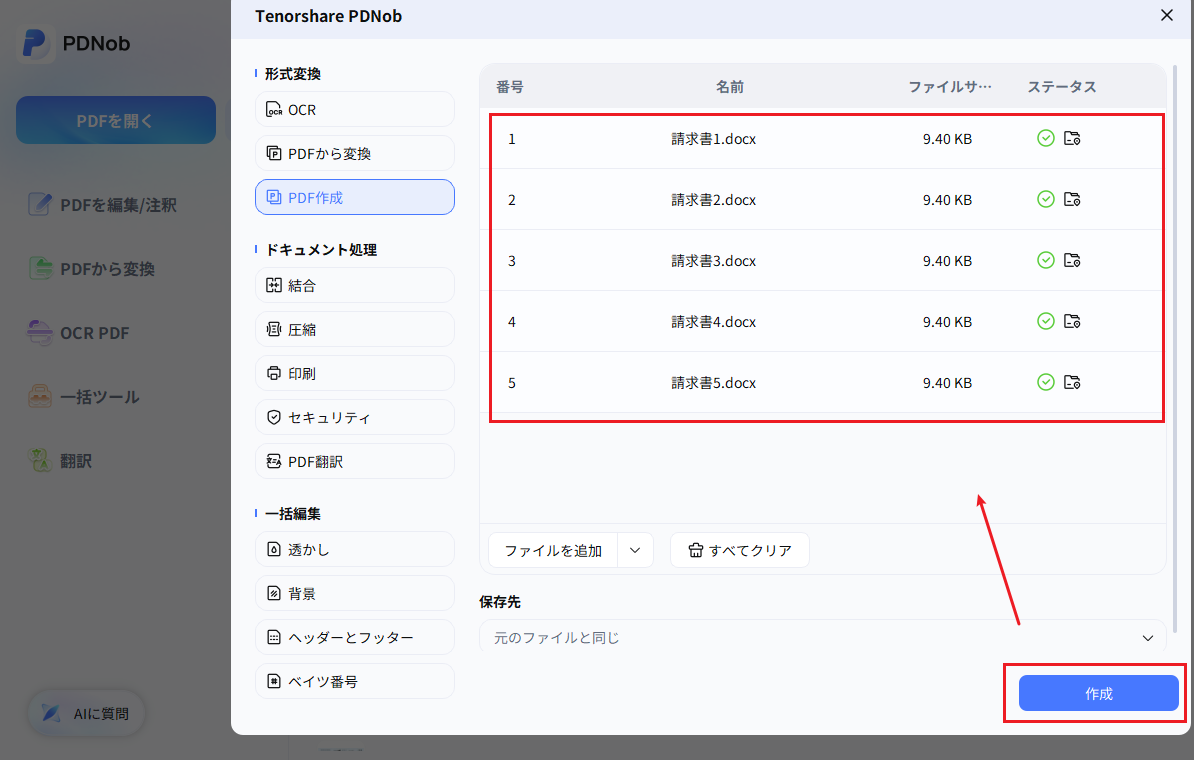Open the 印刷 print option

355,374
